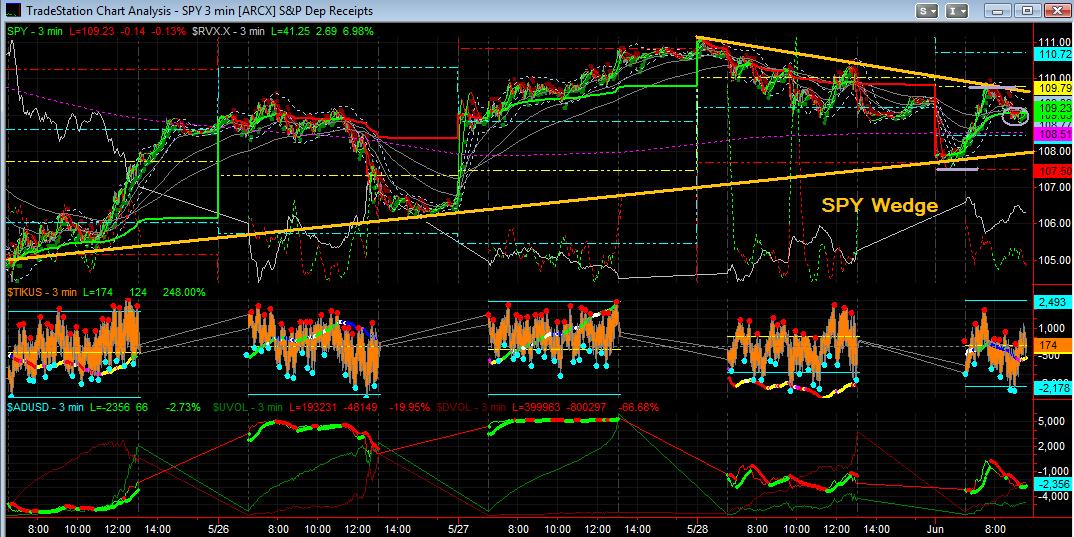
Task: Click the RVX last value 'L=41.25'
Action: 290,31
